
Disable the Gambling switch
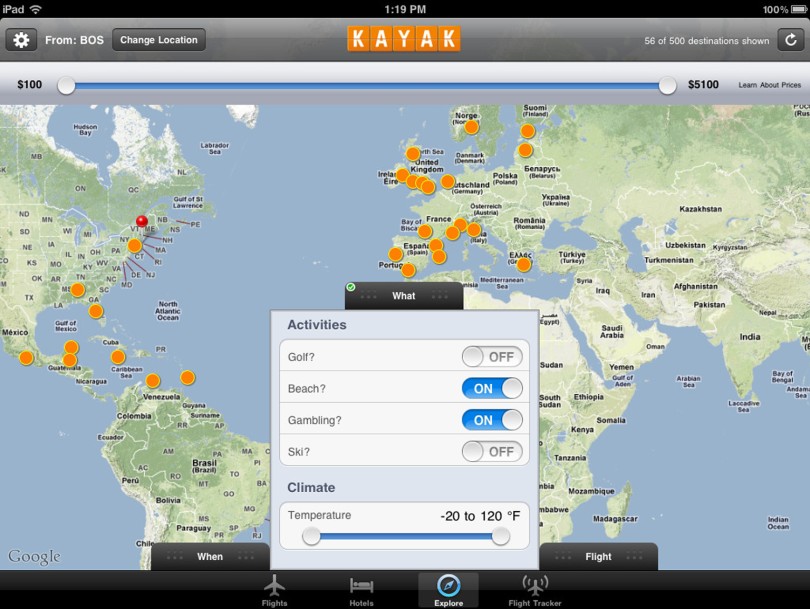[492, 420]
